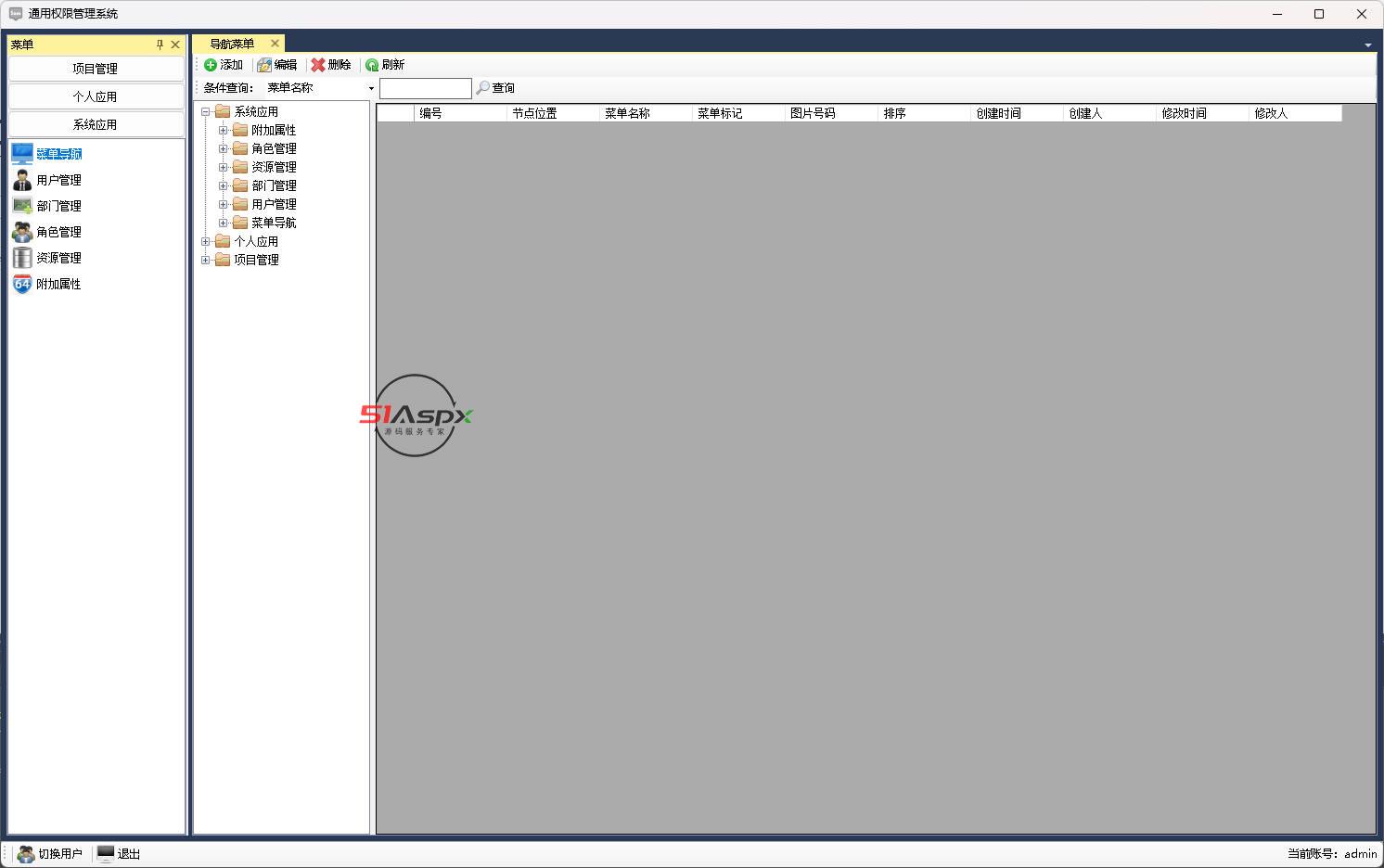Expand the 部门管理 tree node
Image resolution: width=1384 pixels, height=868 pixels.
[224, 186]
